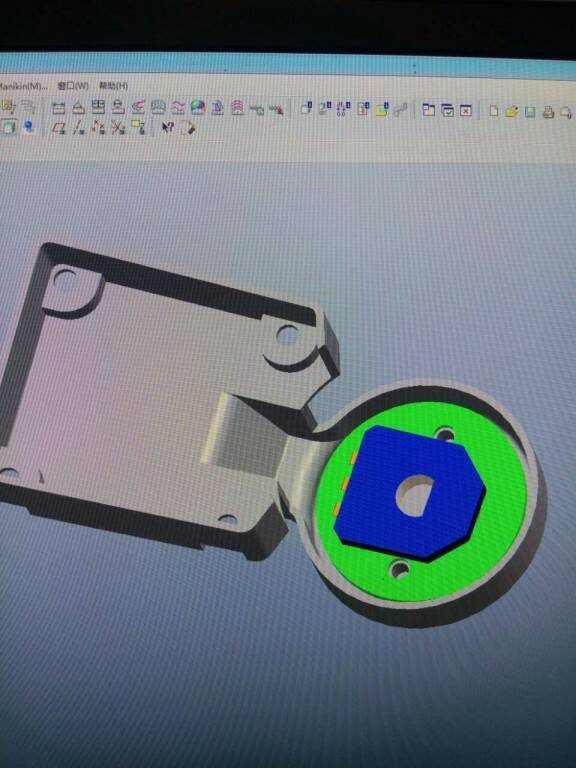Open a new window with the windows icon

pyautogui.click(x=429, y=110)
